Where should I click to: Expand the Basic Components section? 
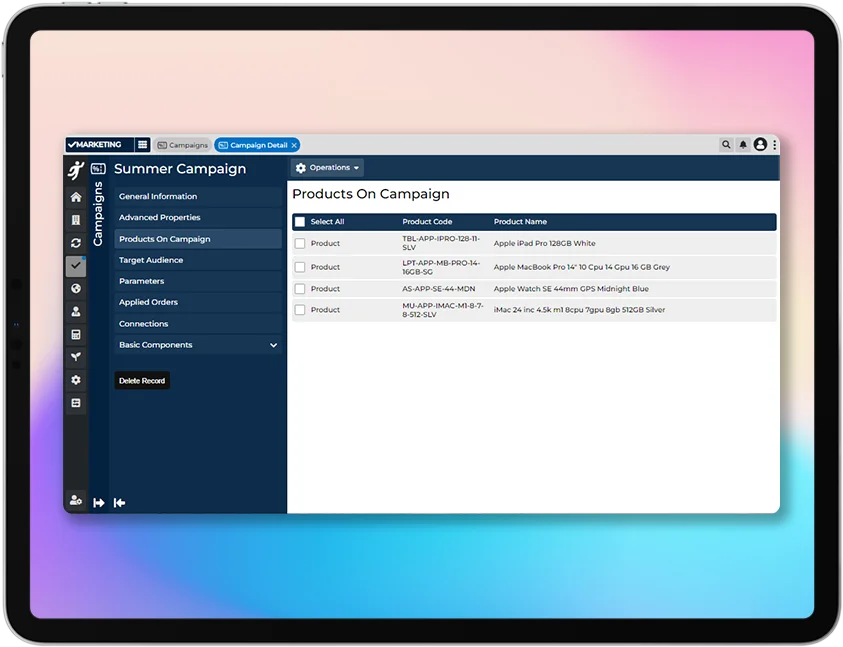273,345
